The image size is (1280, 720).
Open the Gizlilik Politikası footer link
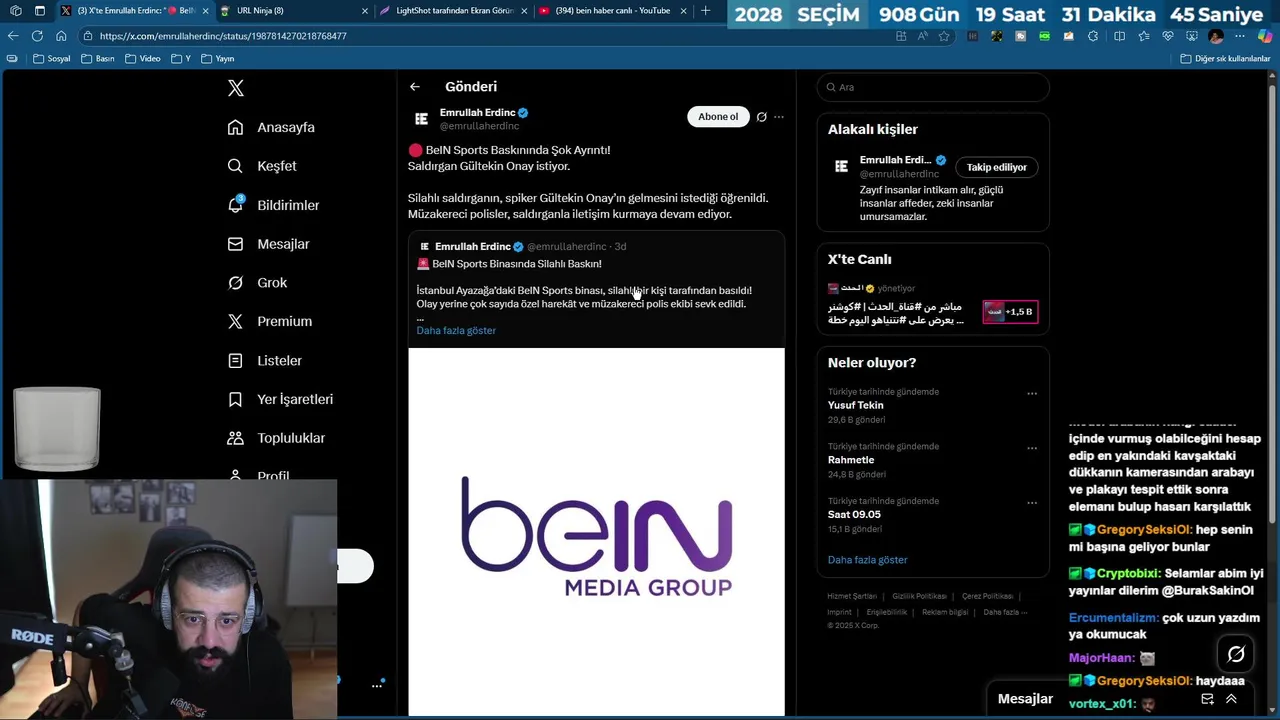[919, 596]
